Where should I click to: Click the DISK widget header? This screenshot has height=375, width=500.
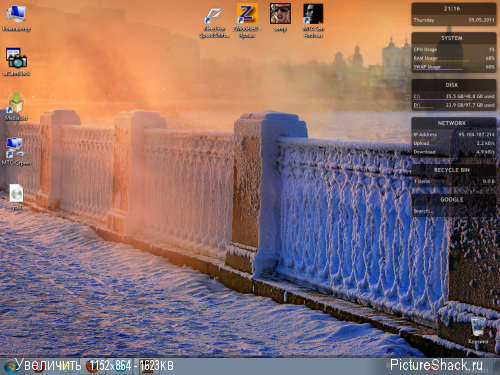[452, 85]
